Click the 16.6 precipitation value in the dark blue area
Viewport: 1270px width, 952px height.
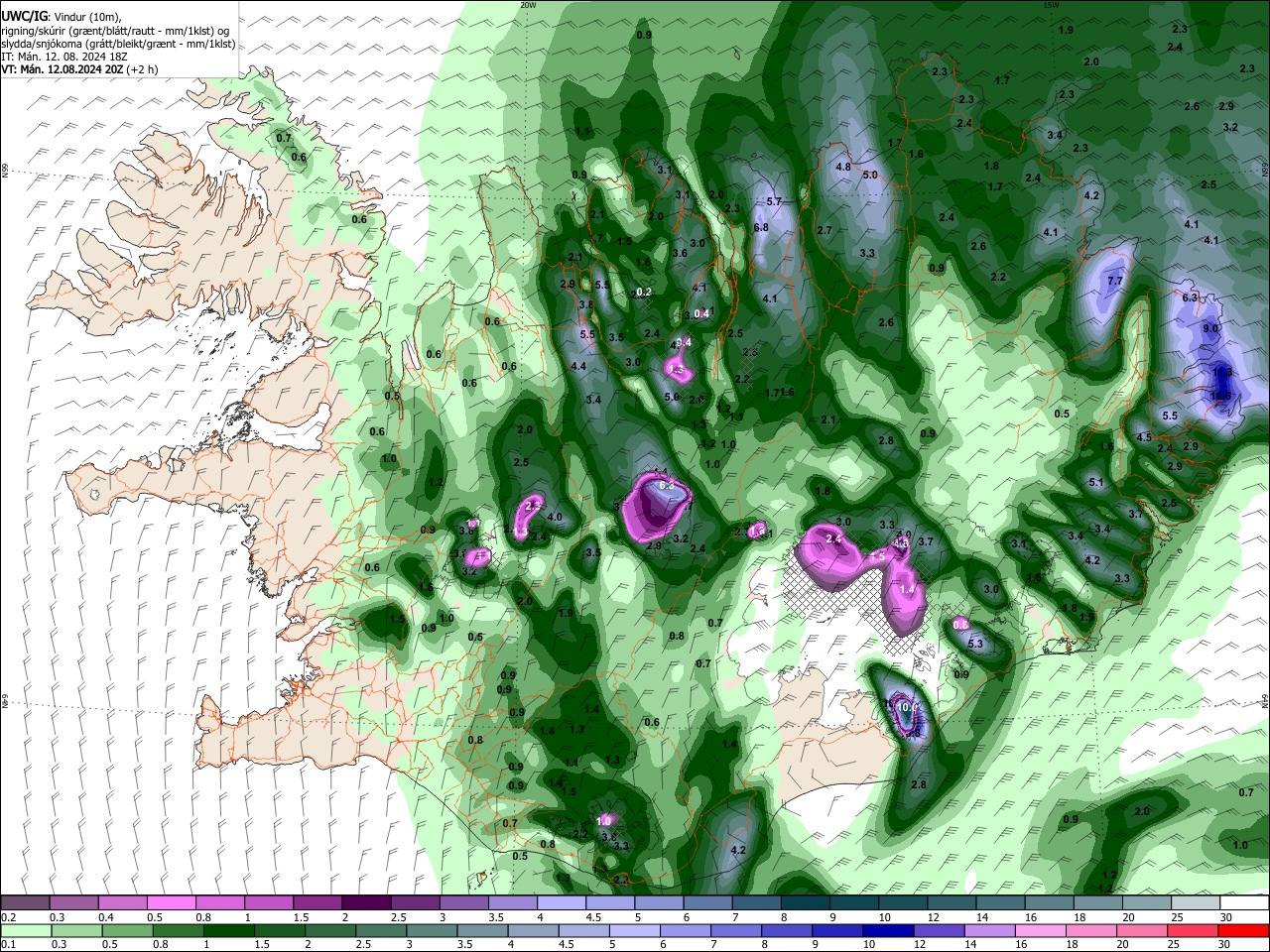(1220, 395)
